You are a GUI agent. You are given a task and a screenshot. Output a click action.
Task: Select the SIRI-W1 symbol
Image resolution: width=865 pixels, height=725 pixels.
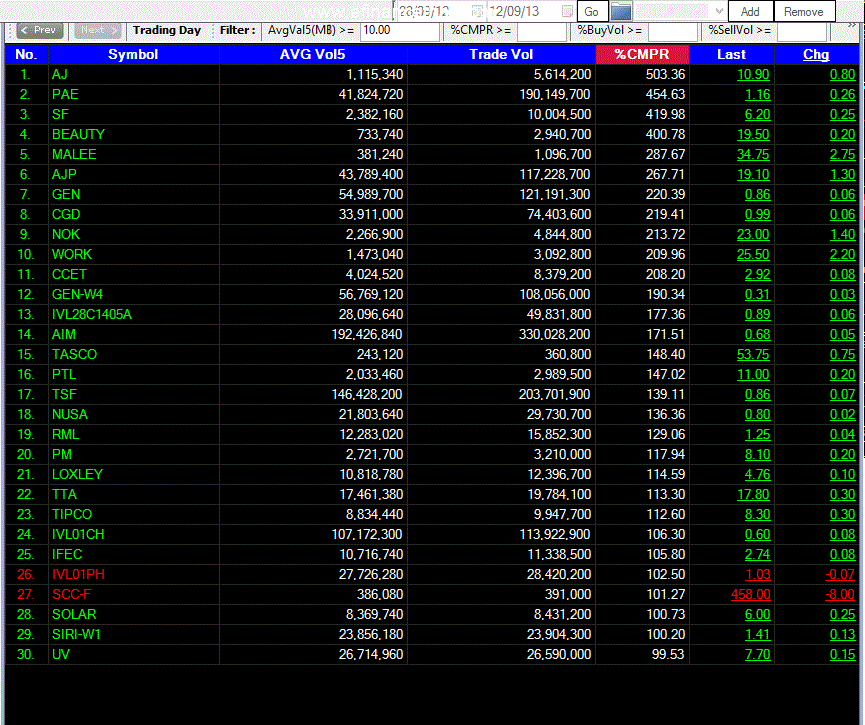coord(76,635)
